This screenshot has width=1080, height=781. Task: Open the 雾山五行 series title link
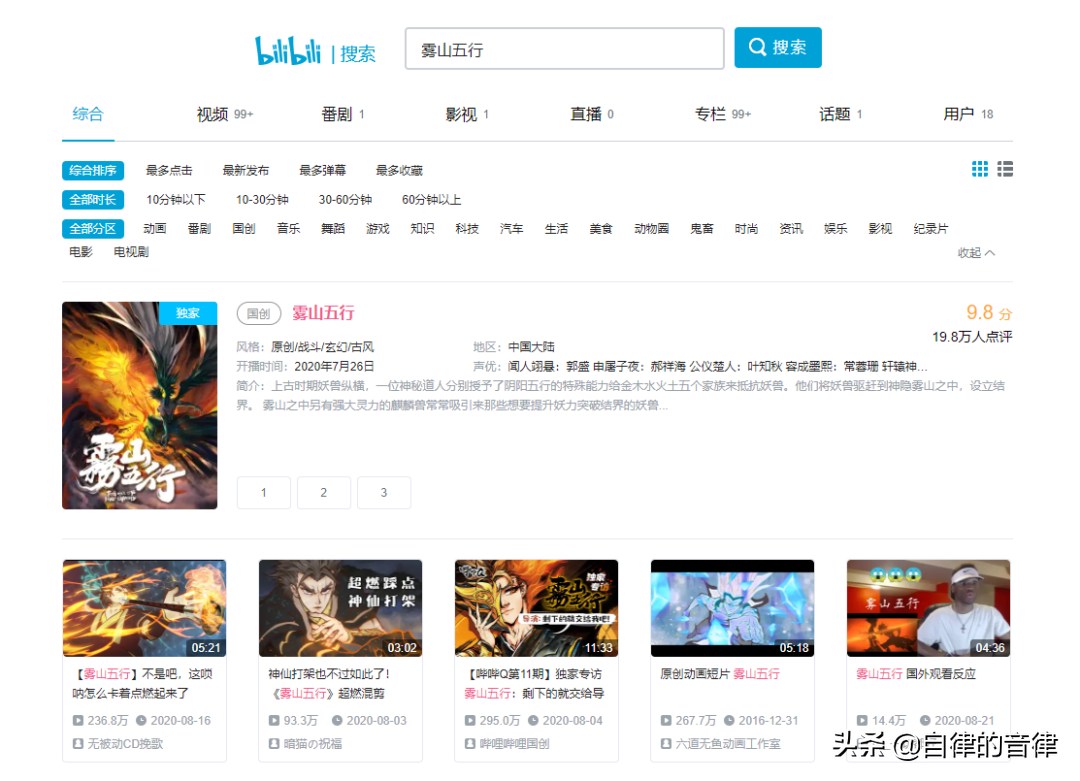click(323, 313)
